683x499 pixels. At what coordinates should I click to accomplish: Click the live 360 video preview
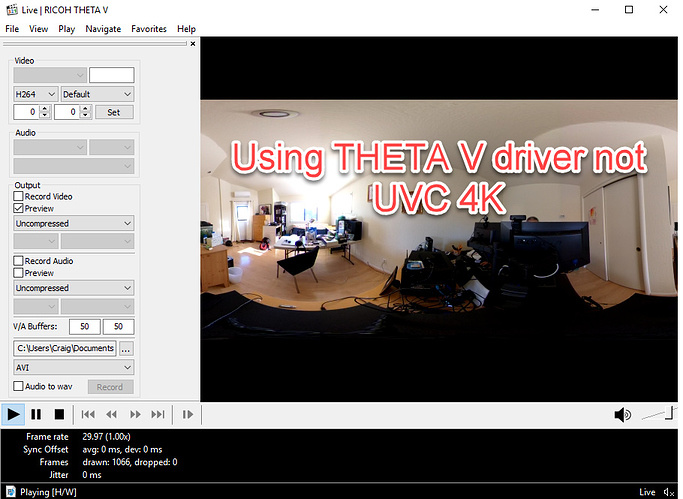point(439,220)
